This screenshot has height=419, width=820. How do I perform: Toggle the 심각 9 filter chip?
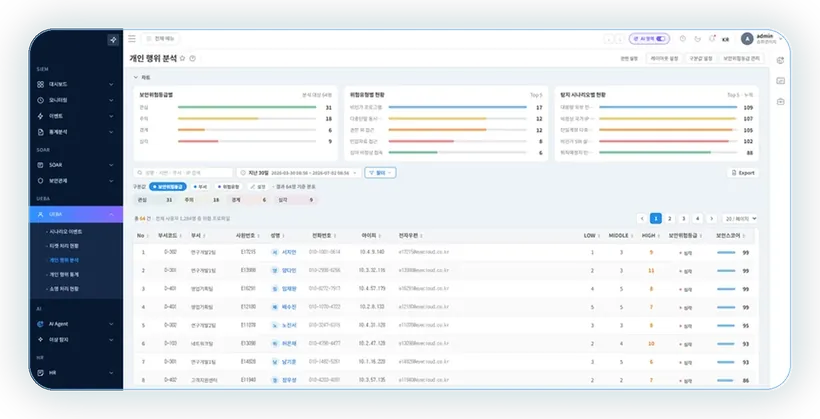click(295, 200)
